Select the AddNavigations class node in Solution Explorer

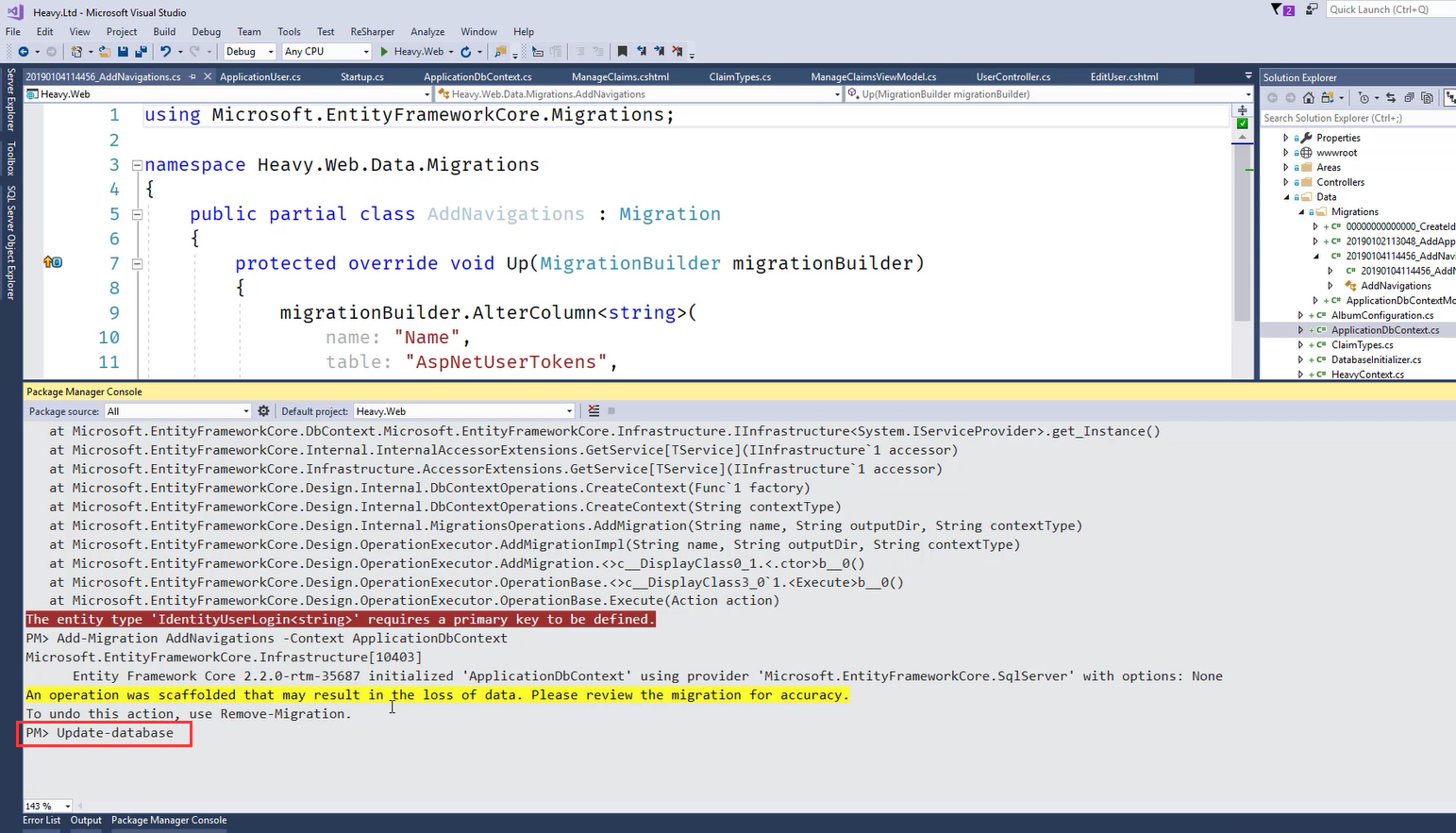1396,286
